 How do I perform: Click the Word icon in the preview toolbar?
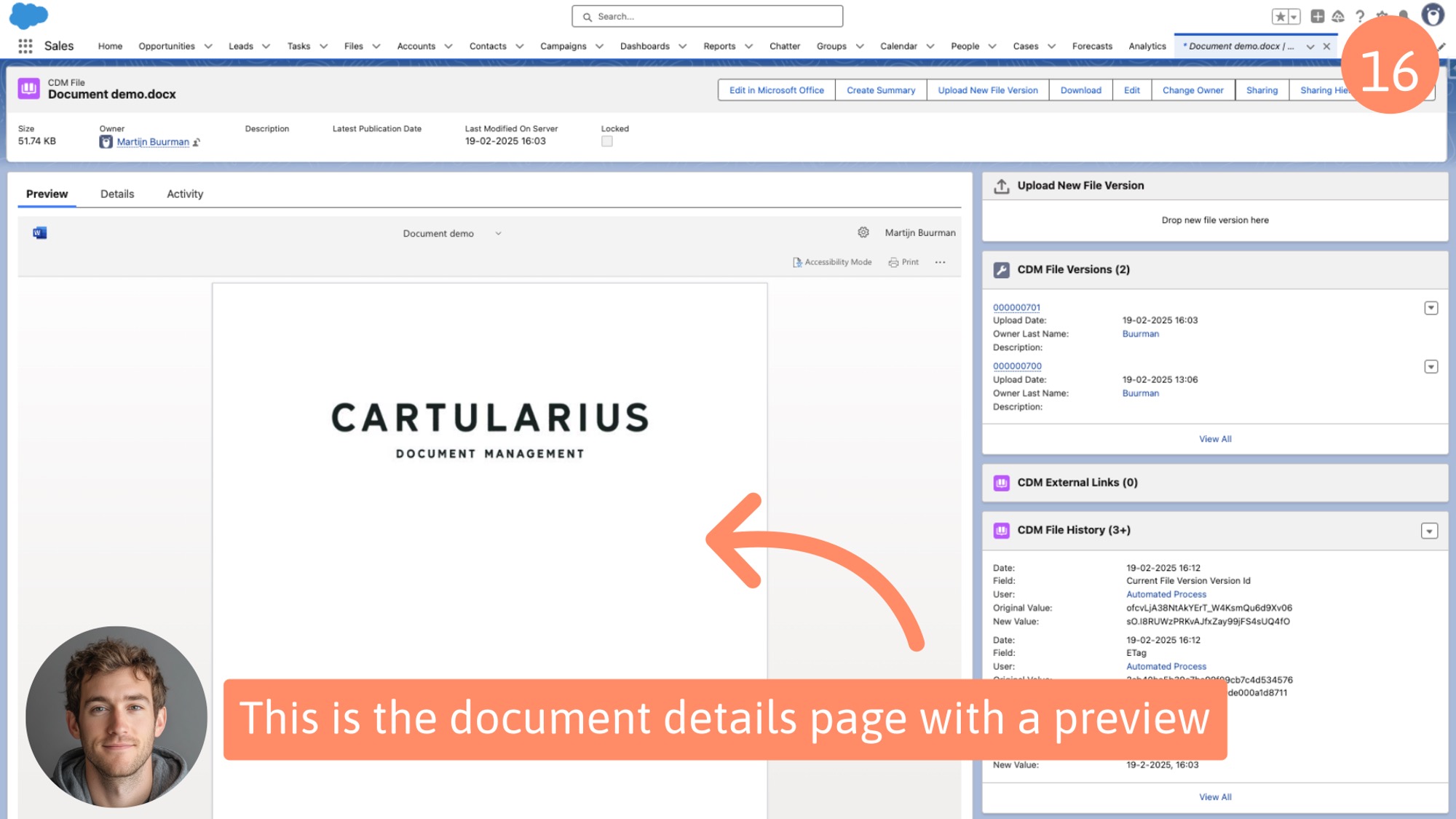[x=39, y=233]
